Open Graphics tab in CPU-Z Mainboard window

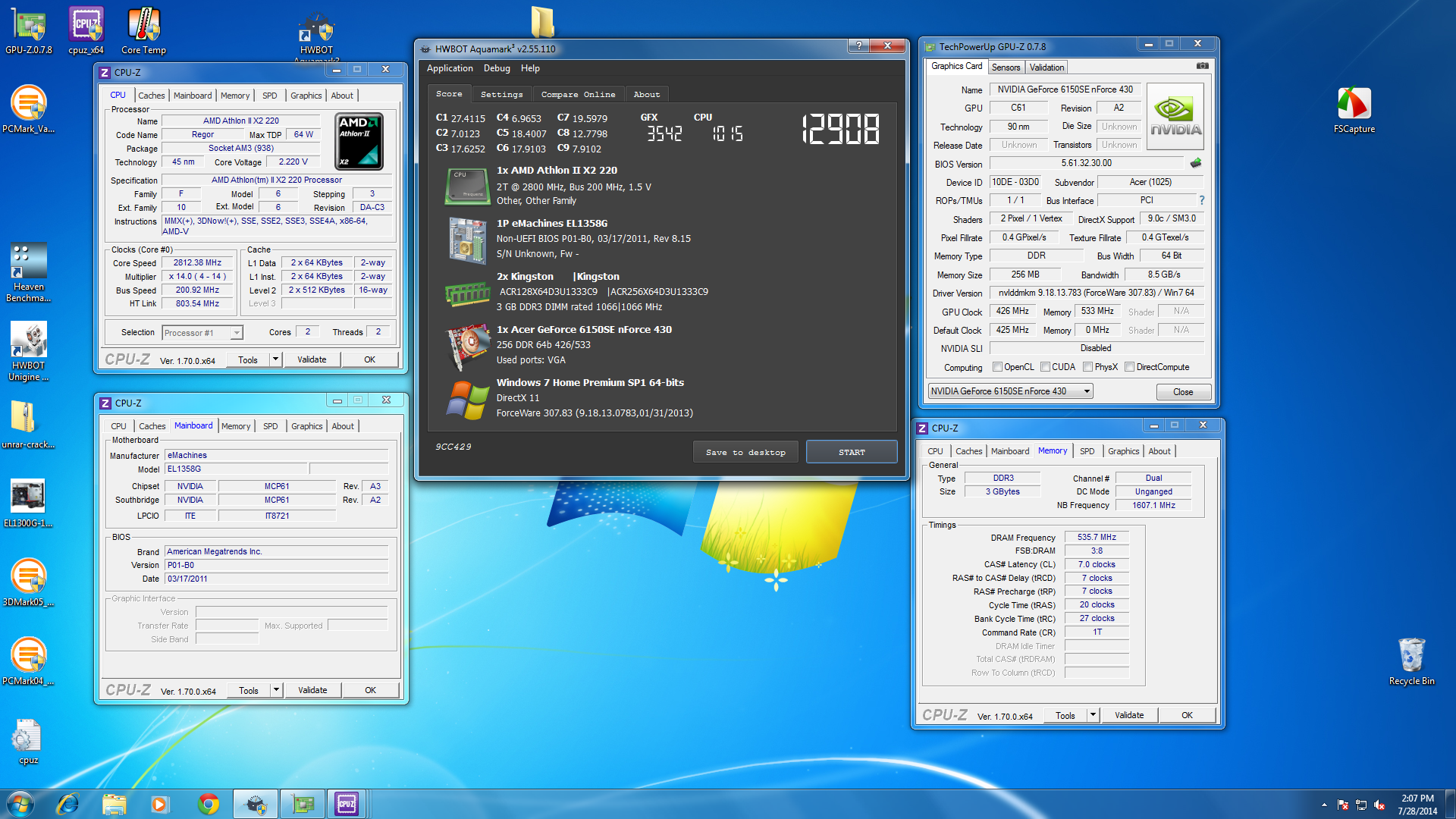[x=307, y=426]
